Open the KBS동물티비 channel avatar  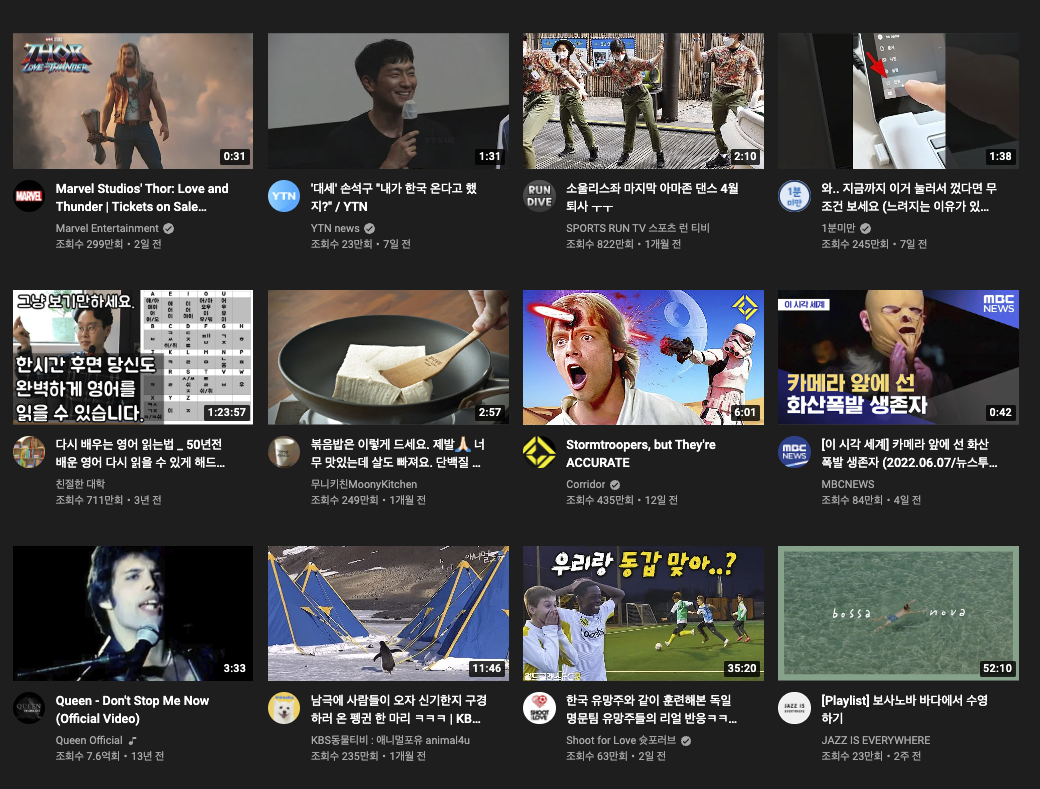tap(284, 708)
